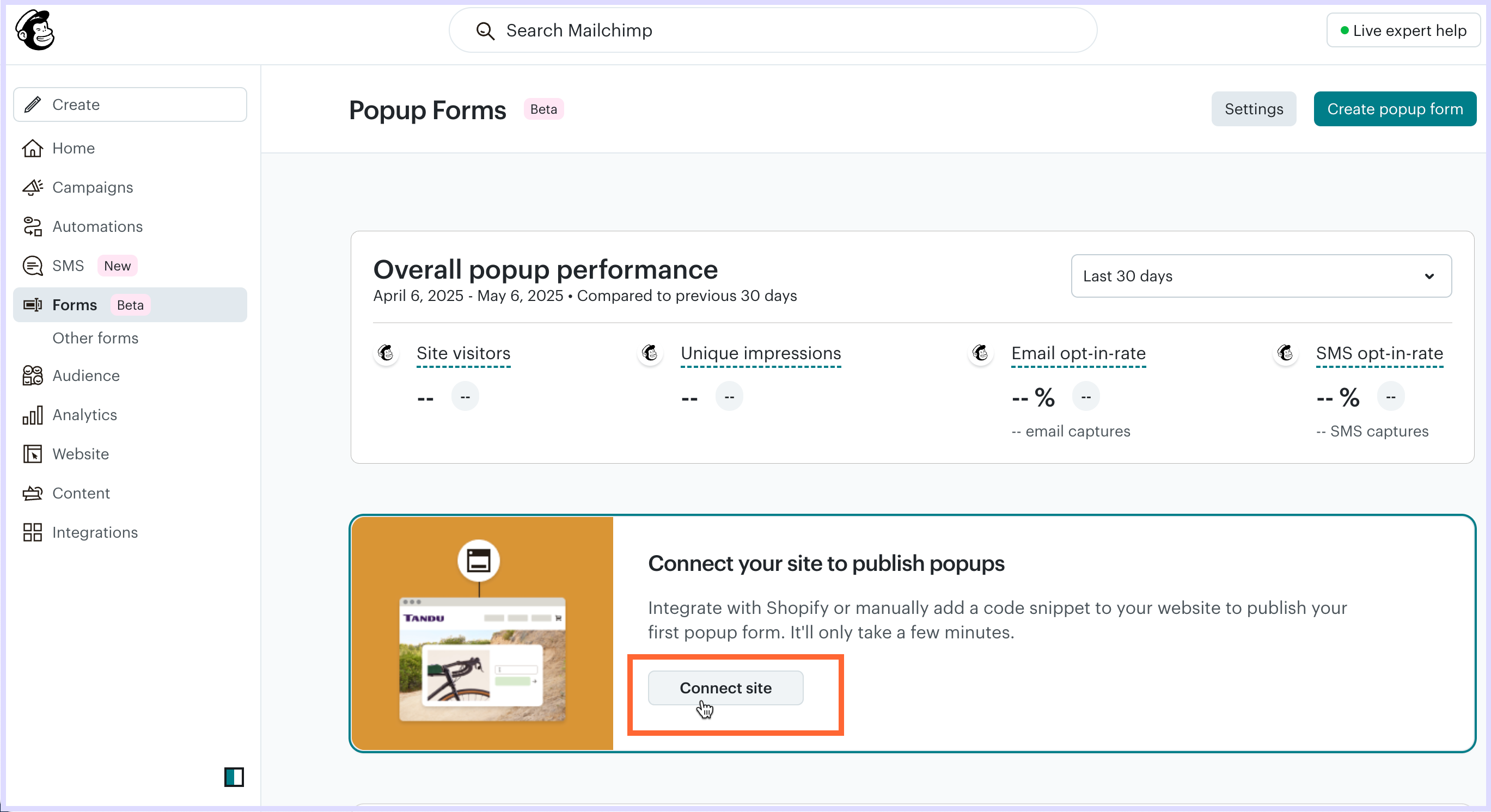Click the SMS opt-in-rate change indicator pill

[1391, 397]
